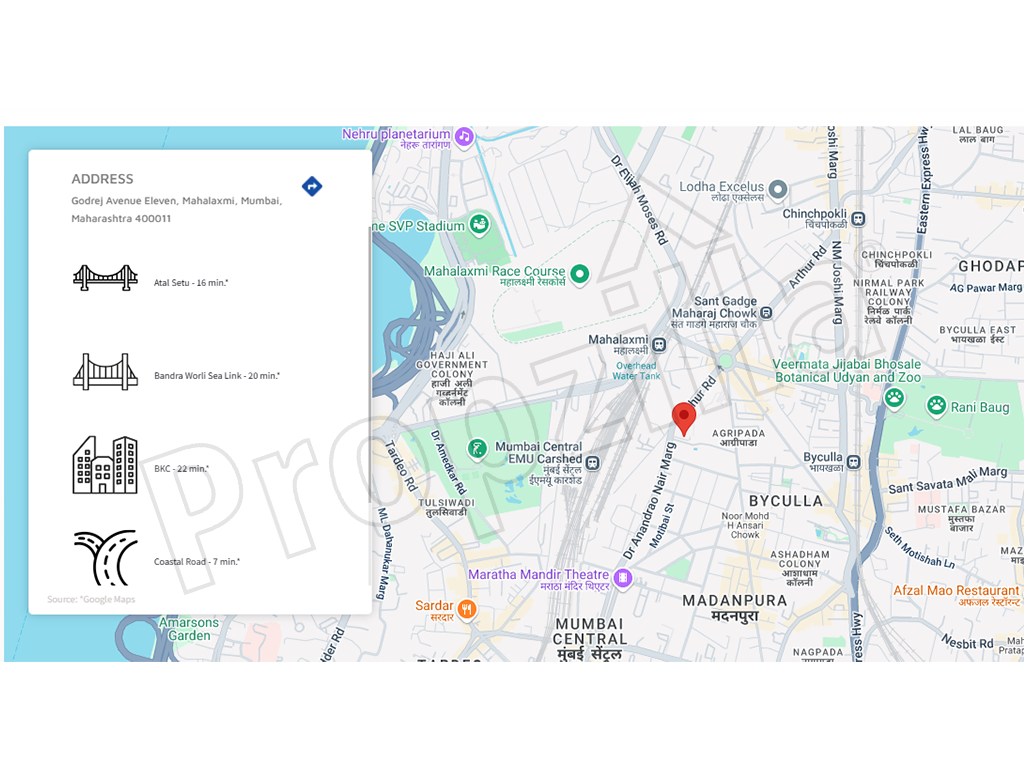Click the Noor Mohd H Ansari Chowk label

[x=745, y=525]
